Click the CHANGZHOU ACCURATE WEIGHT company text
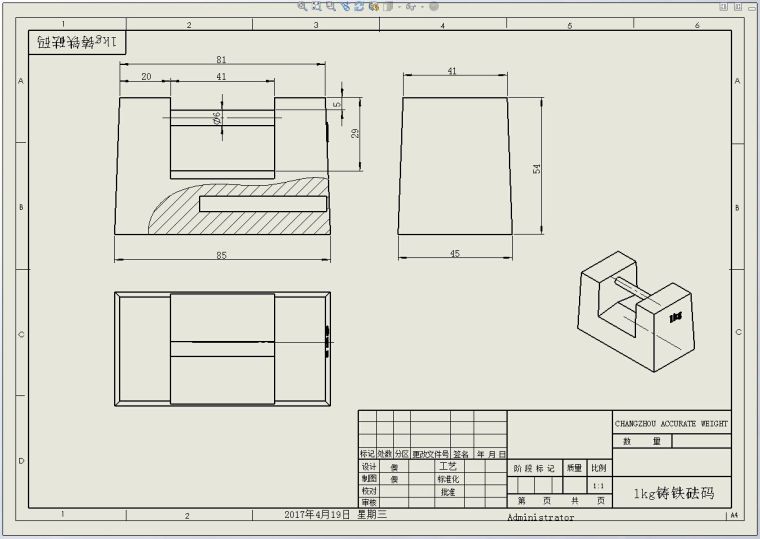The width and height of the screenshot is (760, 539). pos(671,424)
